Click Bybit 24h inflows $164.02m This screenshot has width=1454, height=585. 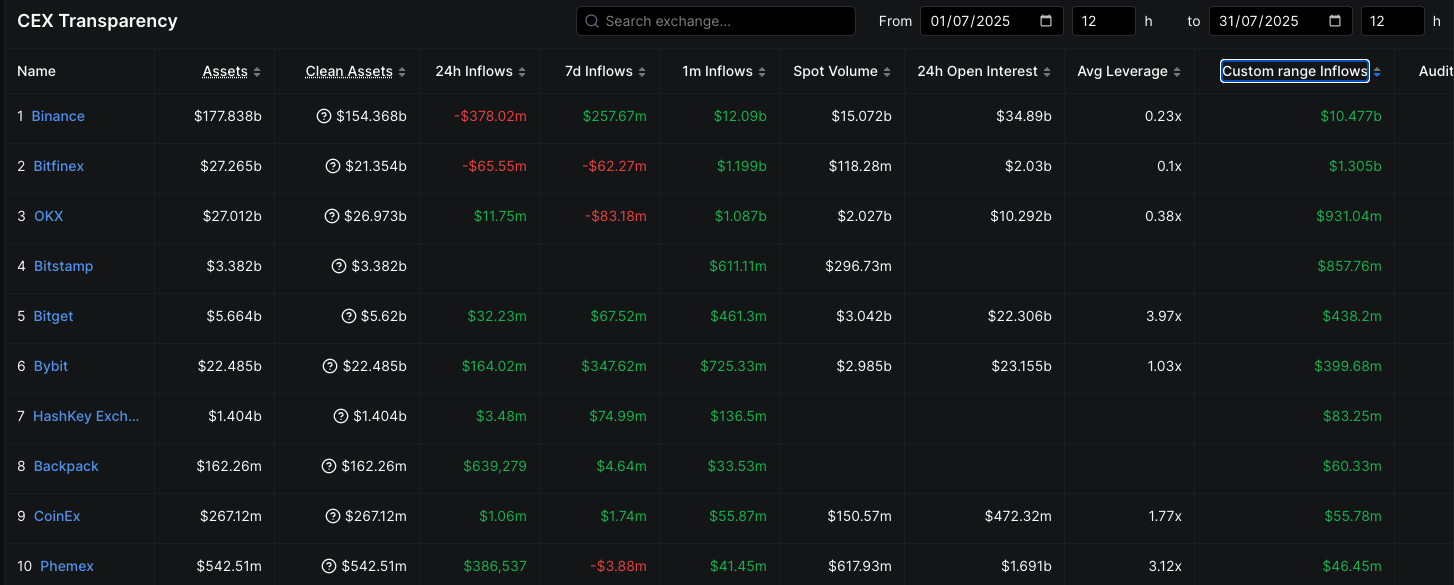[494, 366]
